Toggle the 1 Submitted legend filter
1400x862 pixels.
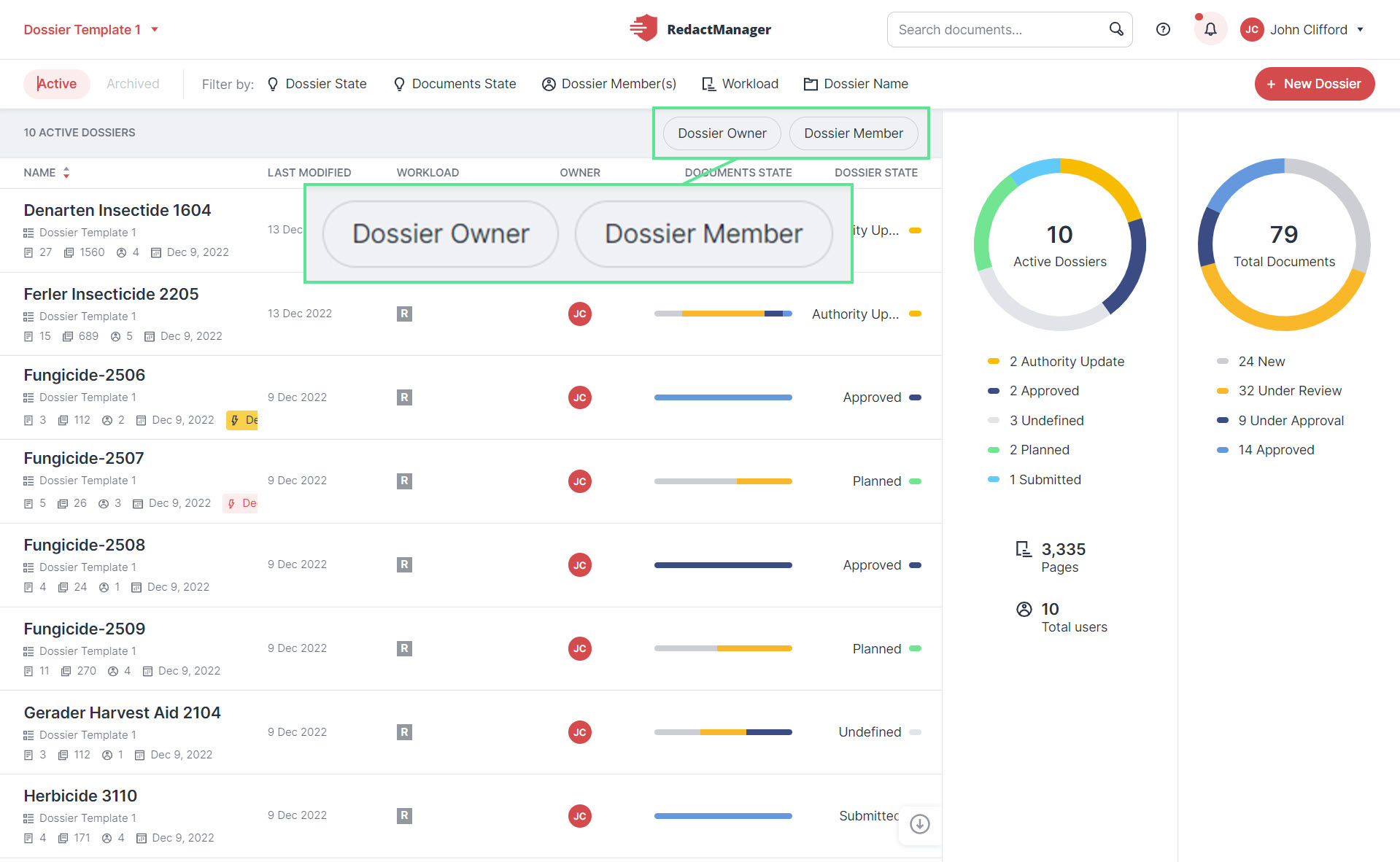[x=1034, y=480]
